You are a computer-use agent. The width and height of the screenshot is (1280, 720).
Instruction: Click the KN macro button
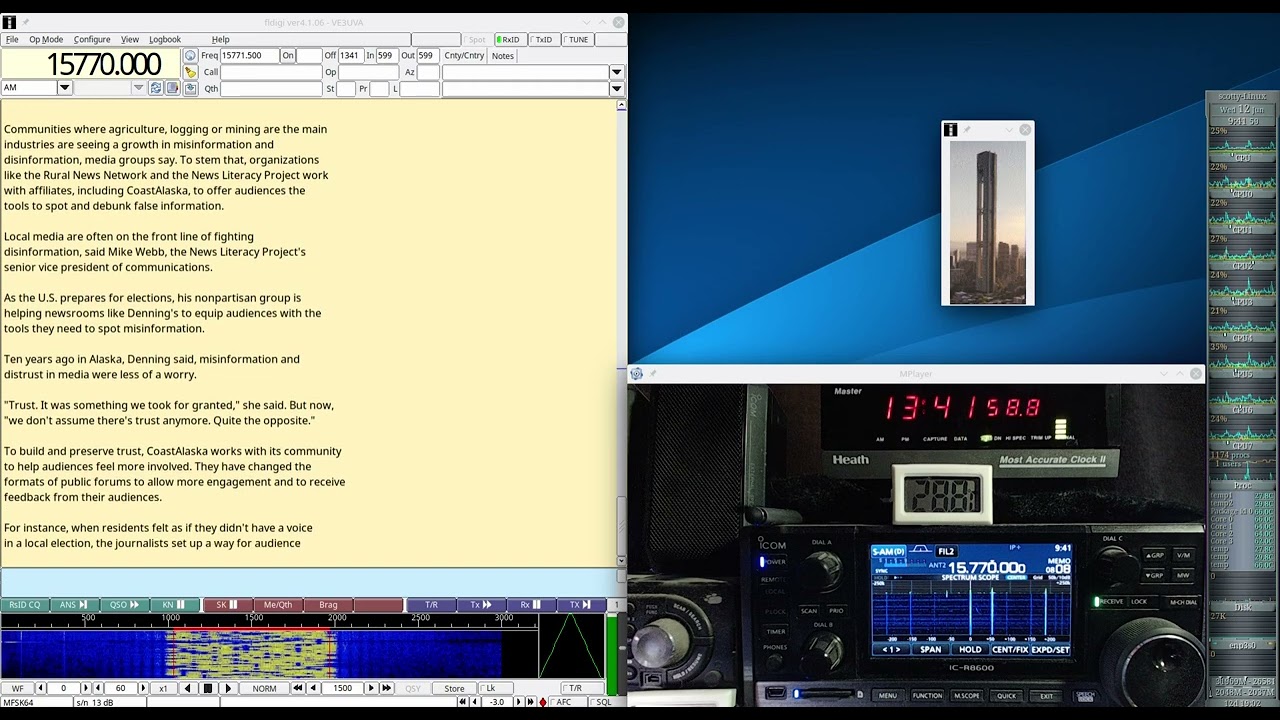pos(174,605)
